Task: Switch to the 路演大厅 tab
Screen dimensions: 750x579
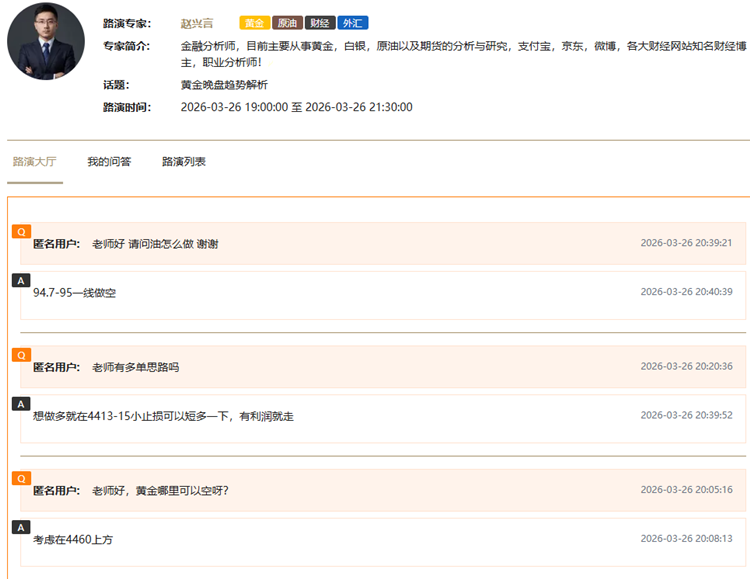Action: (34, 161)
